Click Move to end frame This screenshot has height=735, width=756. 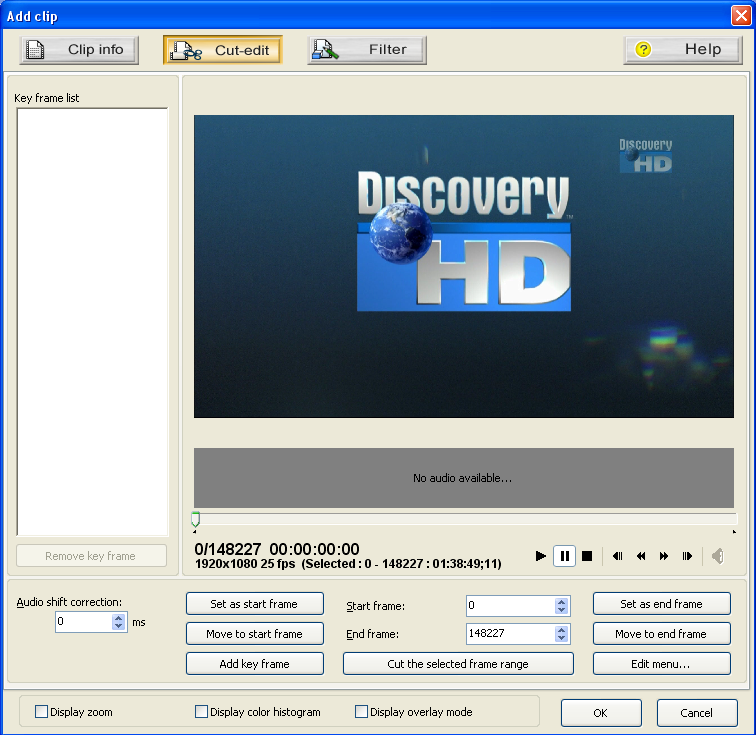tap(662, 634)
